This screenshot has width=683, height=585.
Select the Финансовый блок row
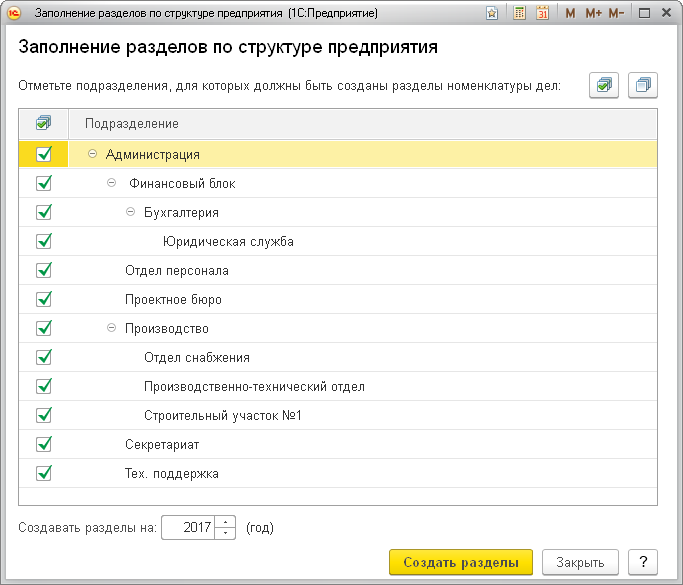(x=338, y=183)
